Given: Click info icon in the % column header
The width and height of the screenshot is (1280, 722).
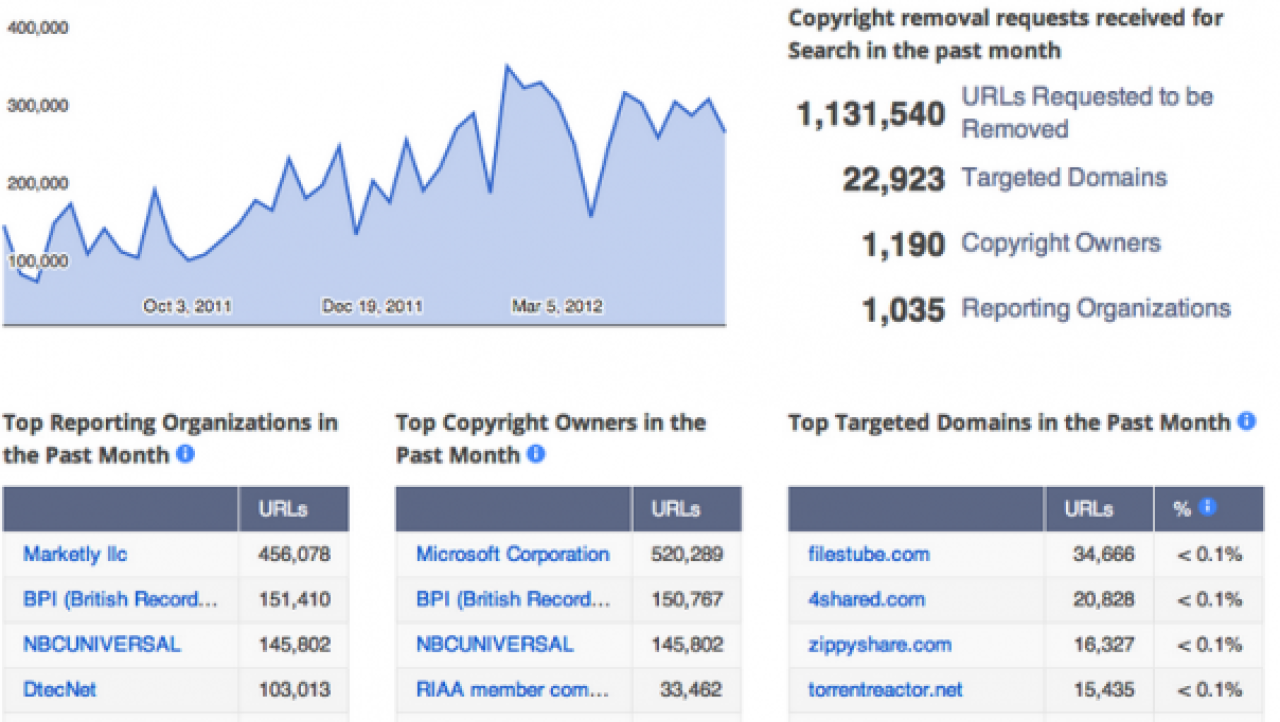Looking at the screenshot, I should coord(1207,508).
